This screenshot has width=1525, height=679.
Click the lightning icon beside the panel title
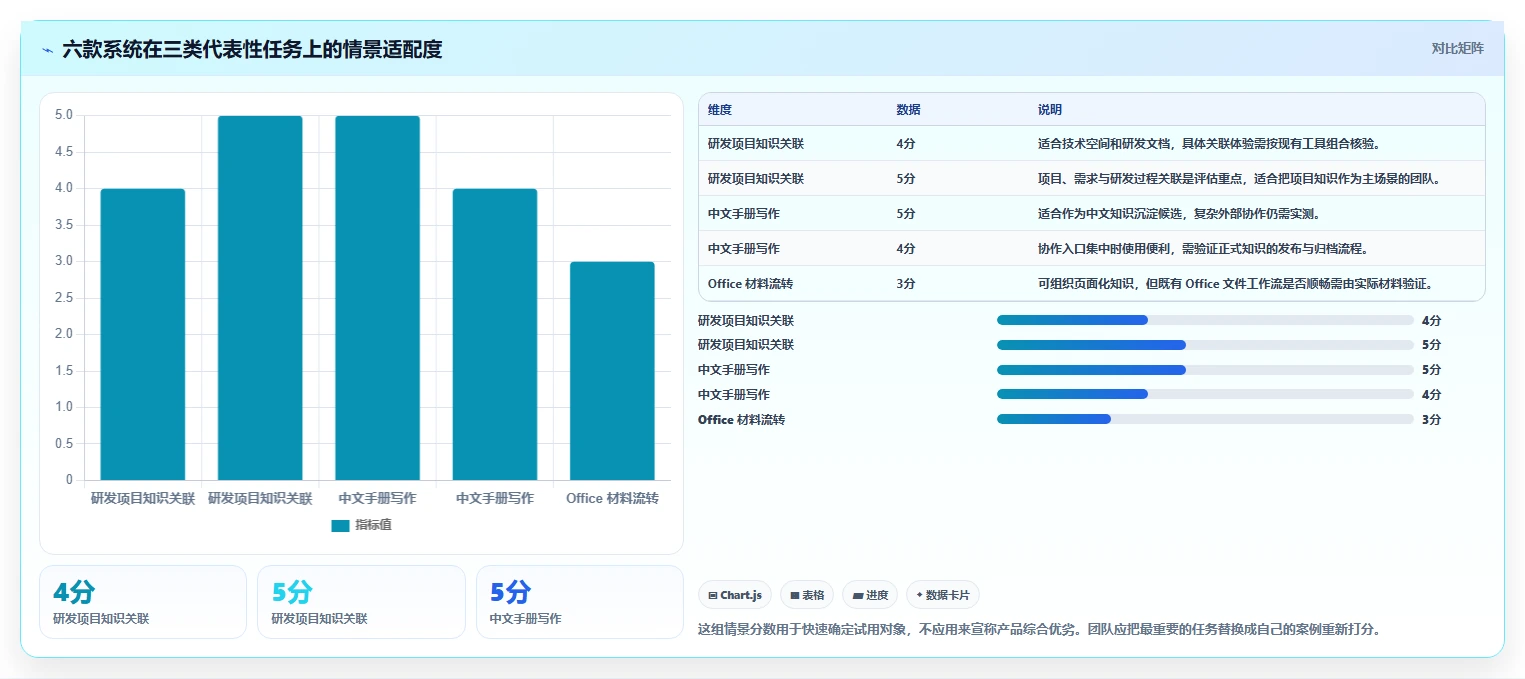pos(47,49)
